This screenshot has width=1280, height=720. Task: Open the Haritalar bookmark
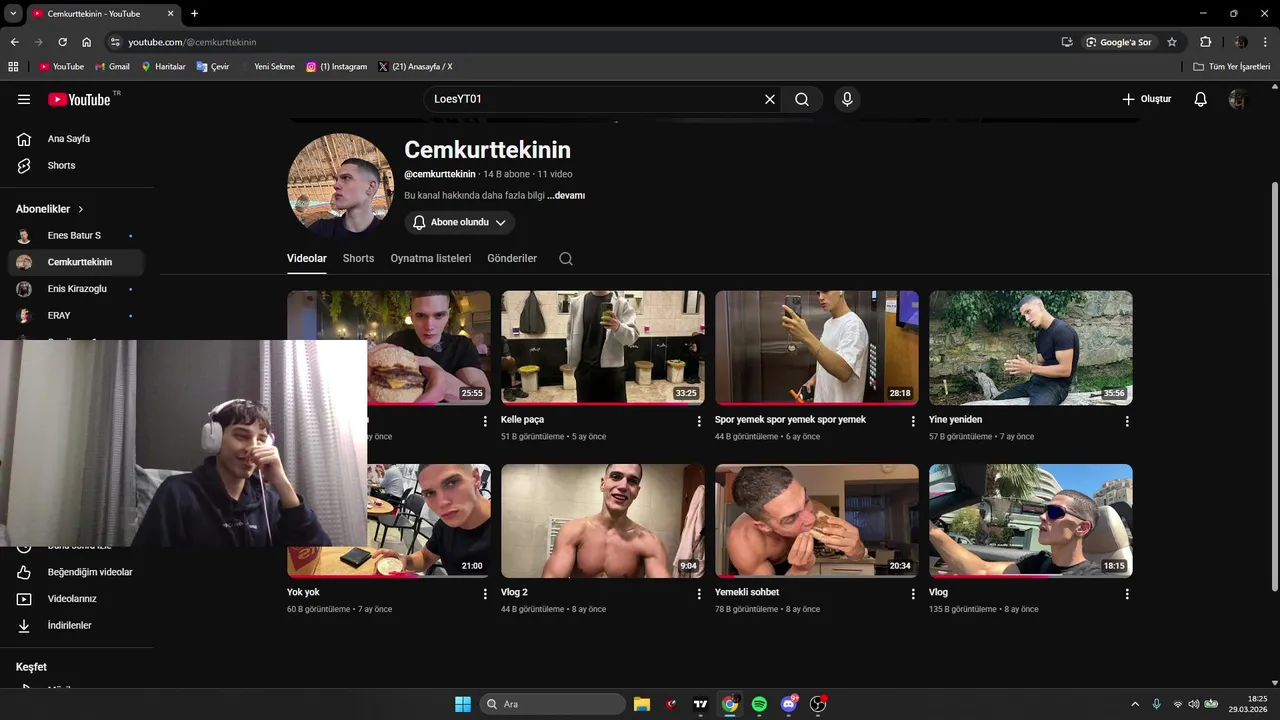pyautogui.click(x=163, y=66)
